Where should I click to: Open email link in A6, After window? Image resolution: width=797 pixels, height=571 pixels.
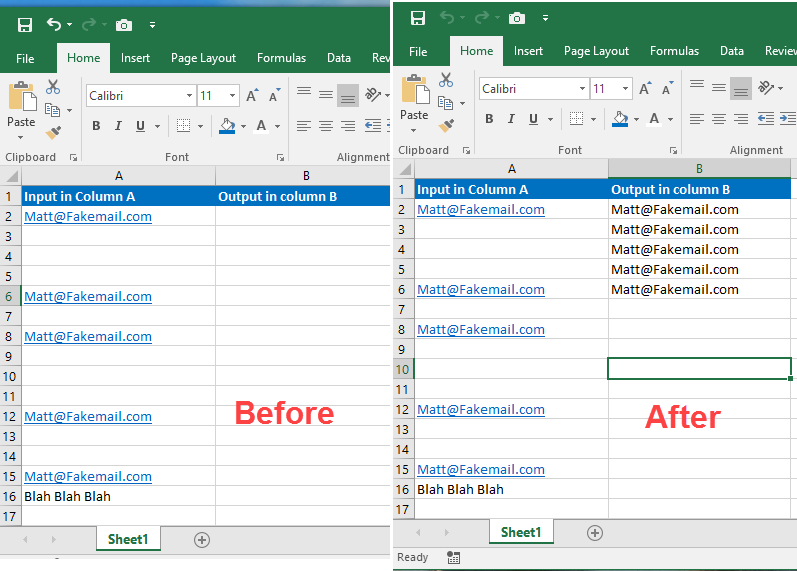481,289
